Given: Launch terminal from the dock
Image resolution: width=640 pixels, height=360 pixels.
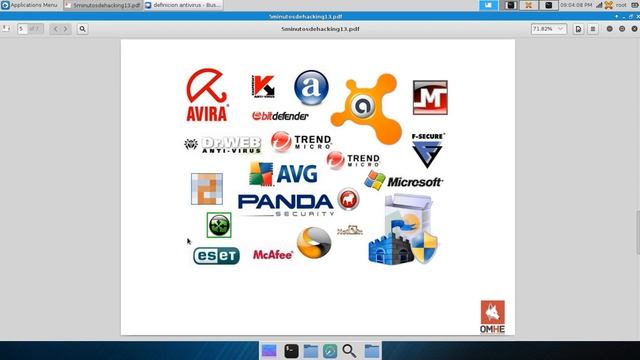Looking at the screenshot, I should [291, 351].
